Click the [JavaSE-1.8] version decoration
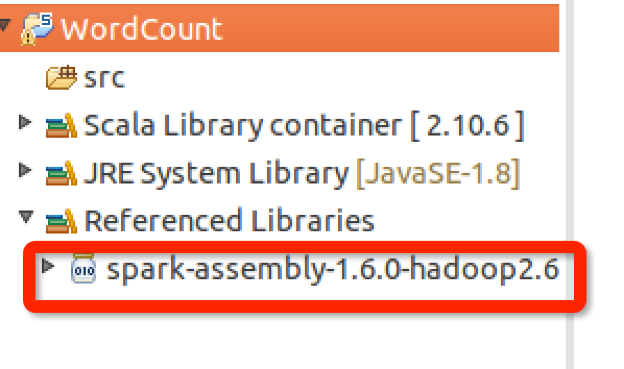 pos(438,174)
